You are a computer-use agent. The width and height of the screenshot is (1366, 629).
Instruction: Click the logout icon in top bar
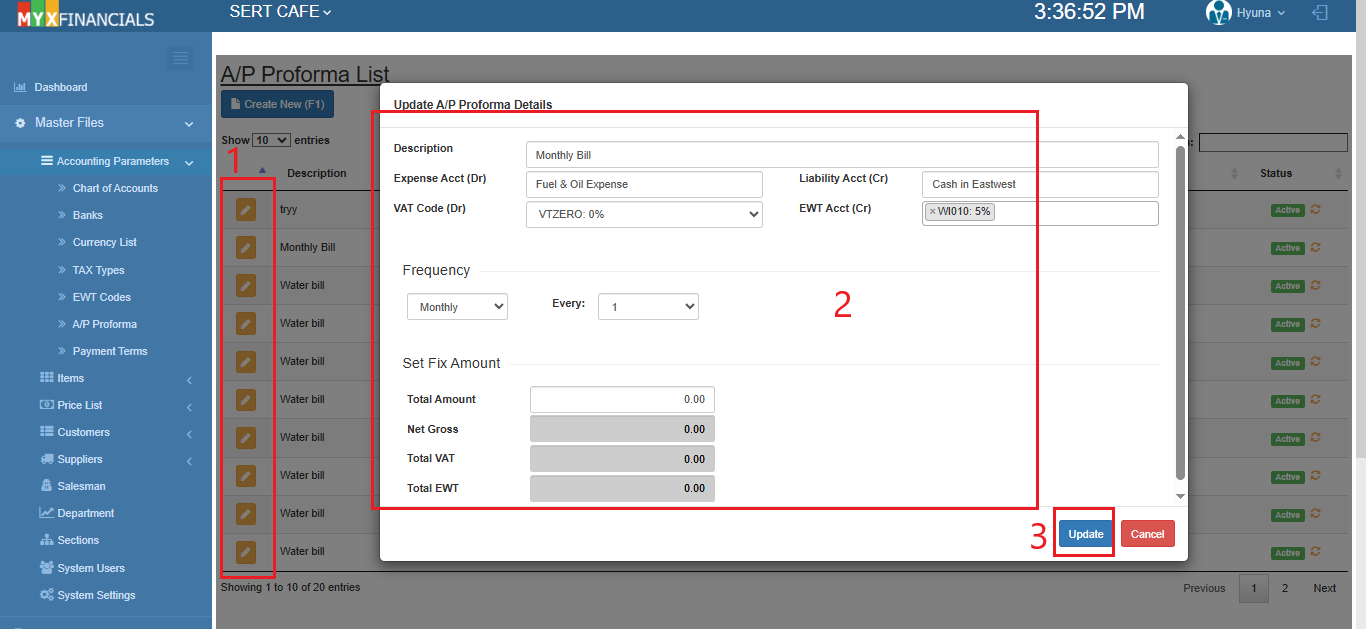(x=1321, y=13)
